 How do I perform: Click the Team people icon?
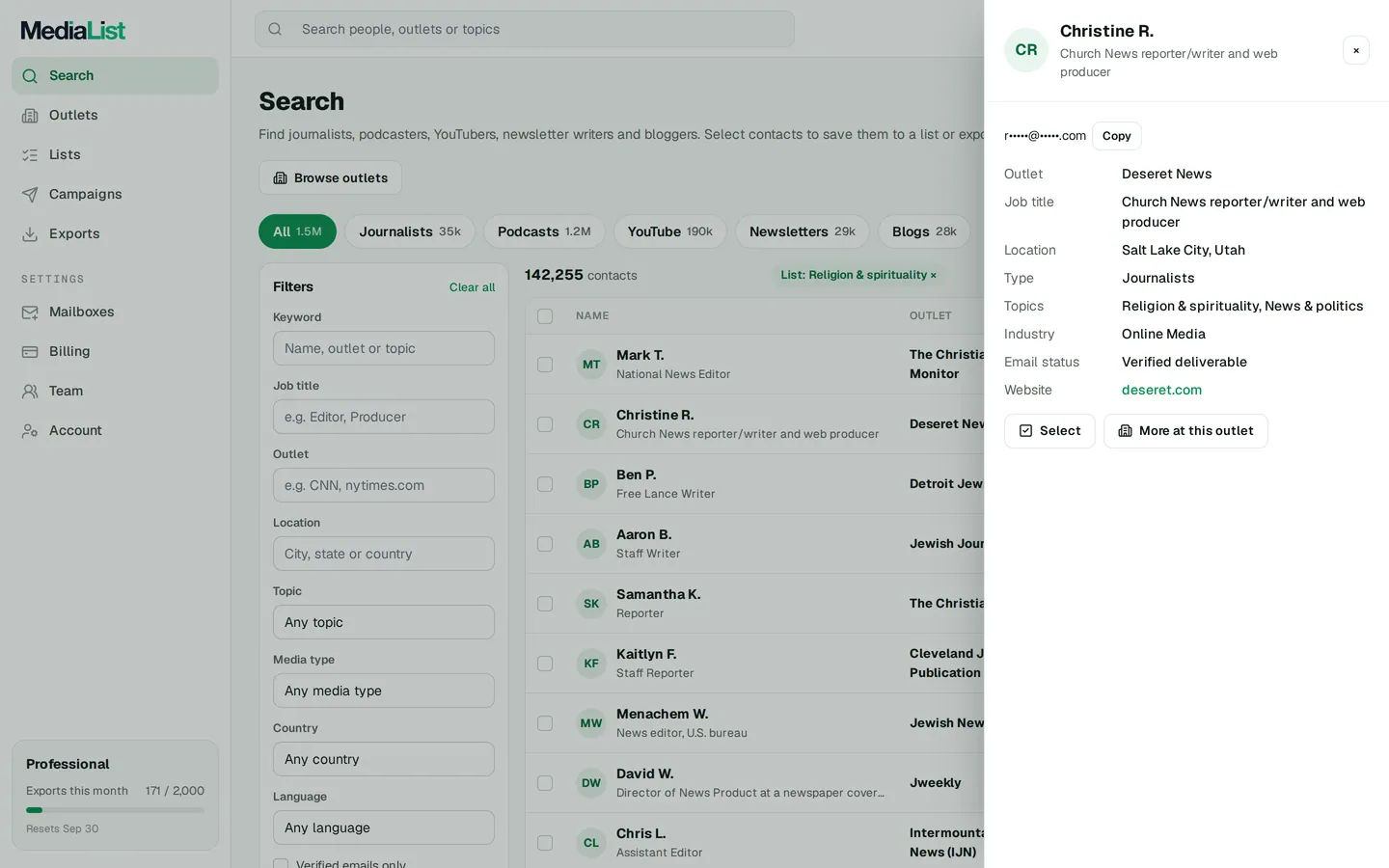(x=30, y=392)
